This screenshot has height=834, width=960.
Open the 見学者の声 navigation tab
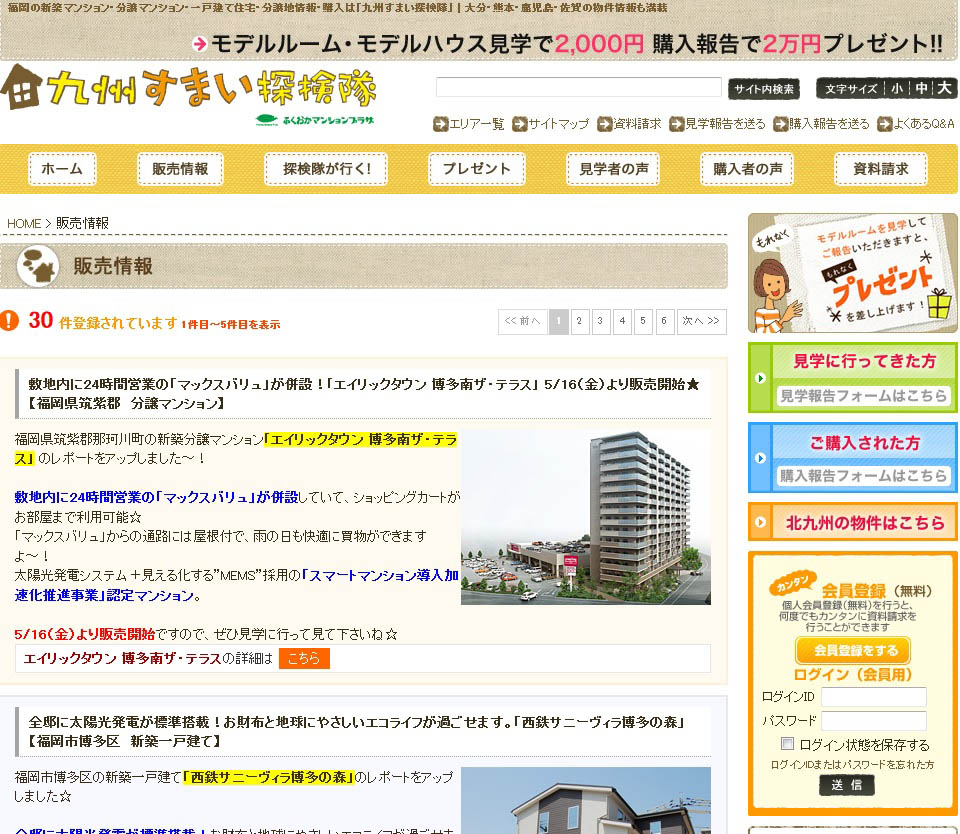pyautogui.click(x=613, y=169)
